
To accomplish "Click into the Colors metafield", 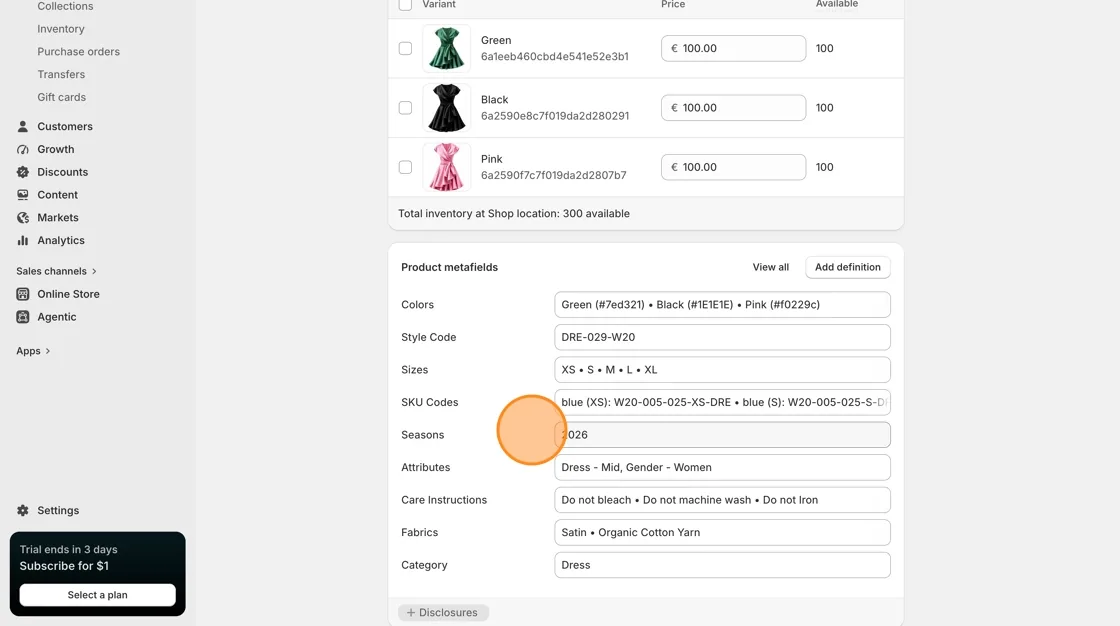I will point(722,304).
